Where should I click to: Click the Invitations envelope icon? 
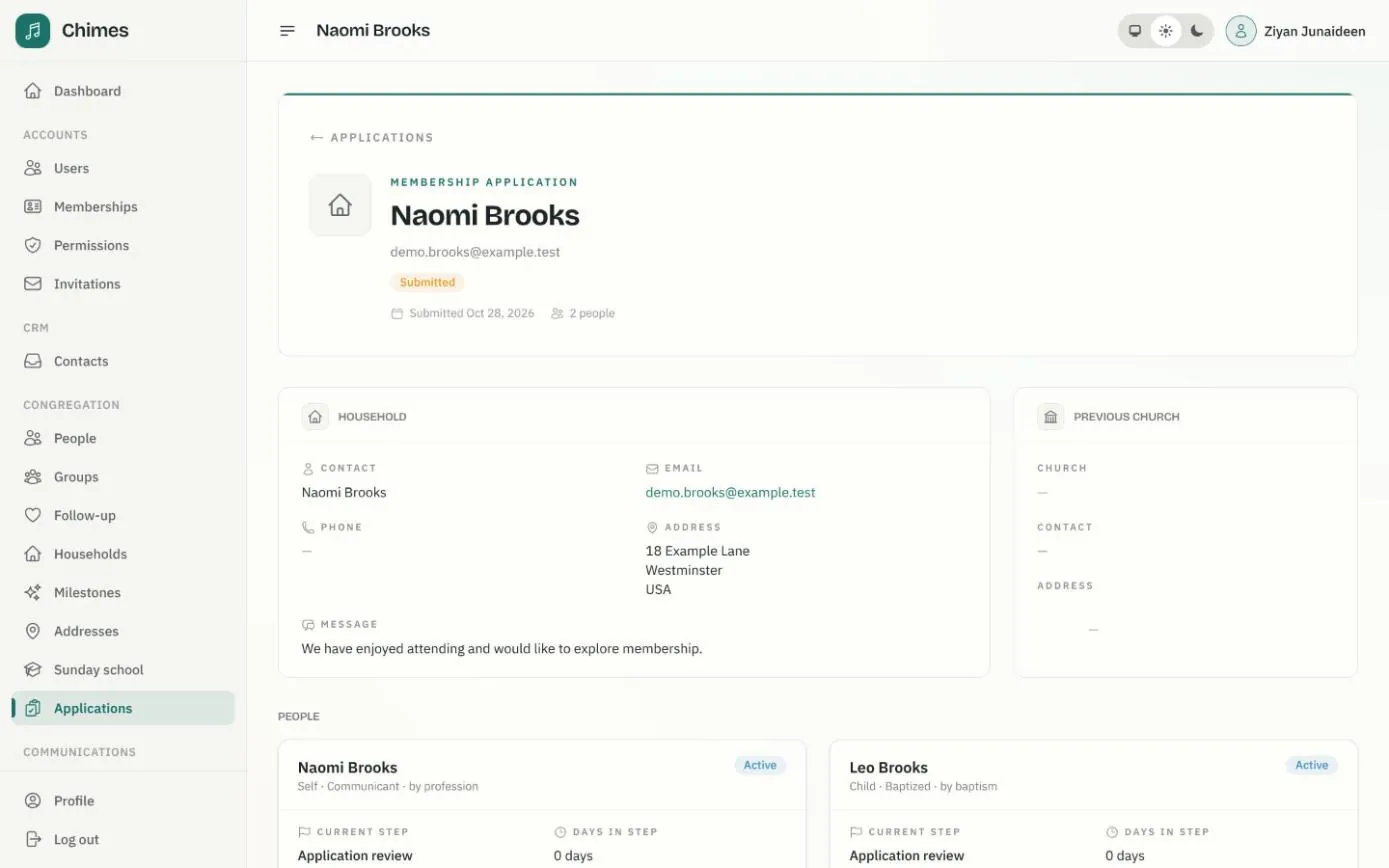33,284
